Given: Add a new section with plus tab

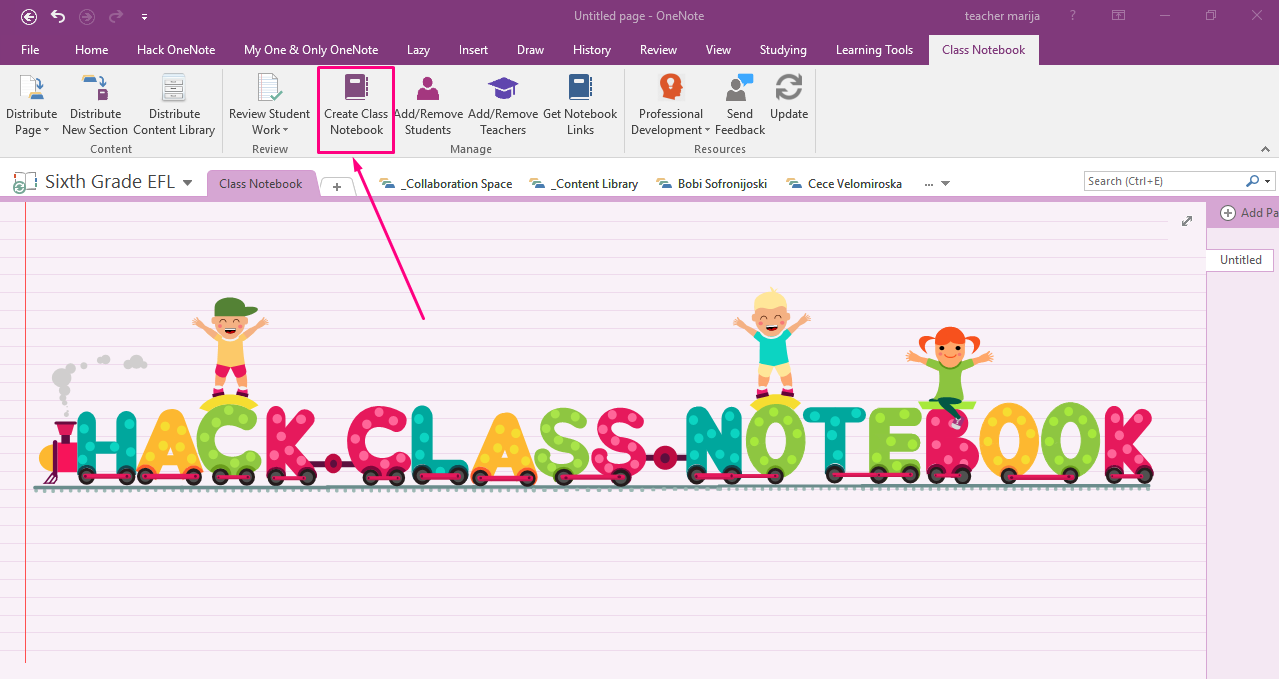Looking at the screenshot, I should click(338, 186).
